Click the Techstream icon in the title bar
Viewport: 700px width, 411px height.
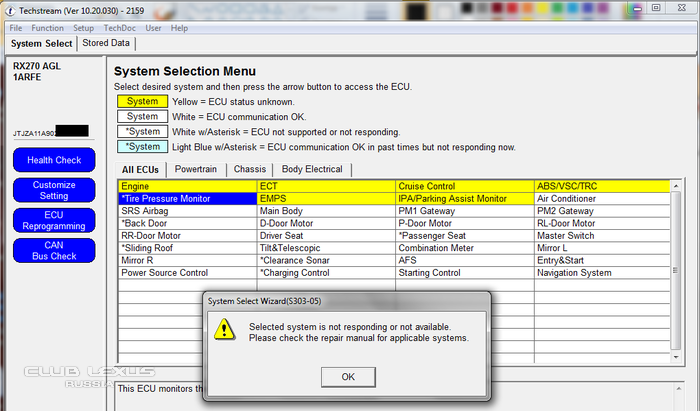[10, 9]
